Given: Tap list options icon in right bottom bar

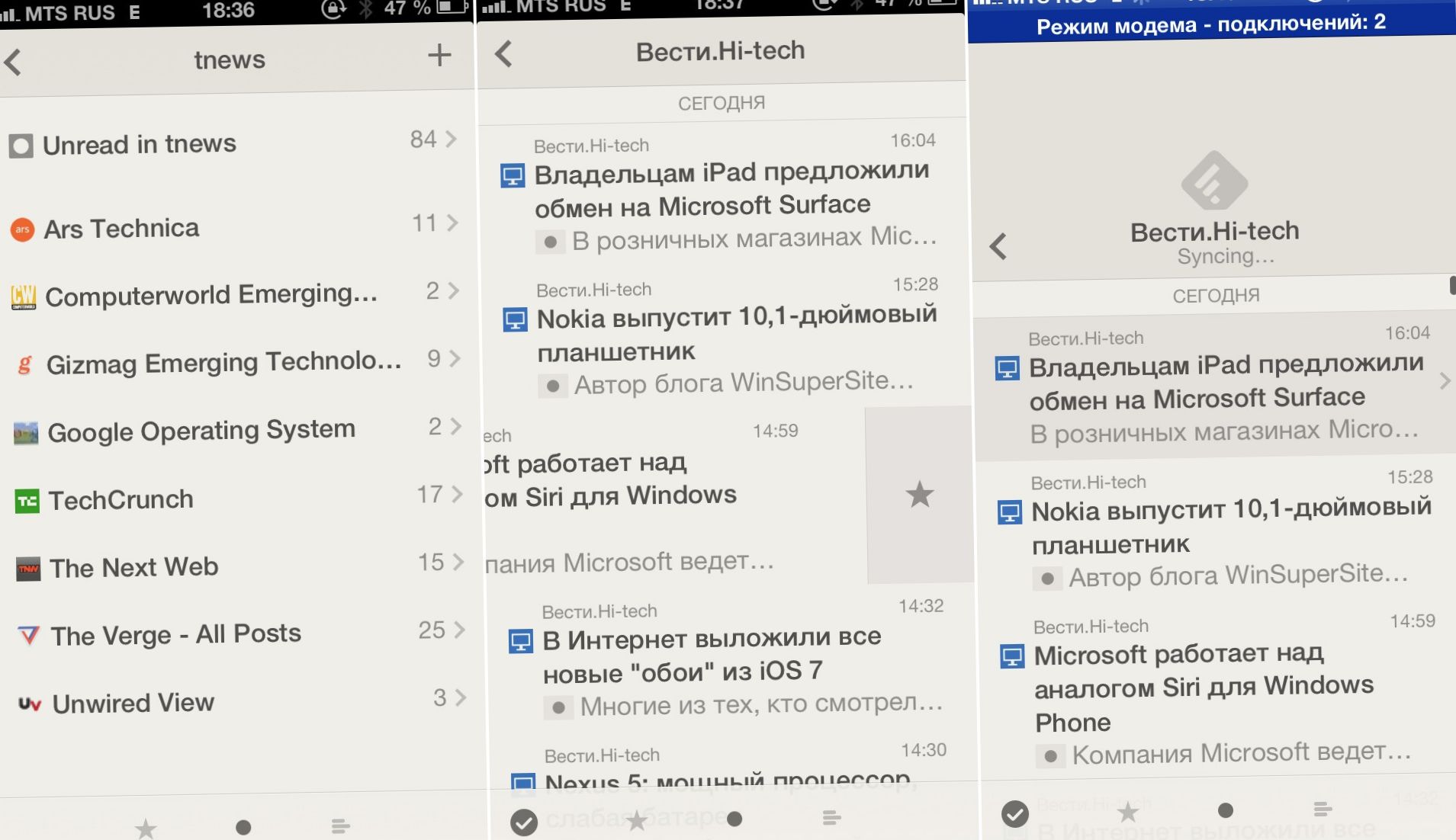Looking at the screenshot, I should [x=1323, y=809].
